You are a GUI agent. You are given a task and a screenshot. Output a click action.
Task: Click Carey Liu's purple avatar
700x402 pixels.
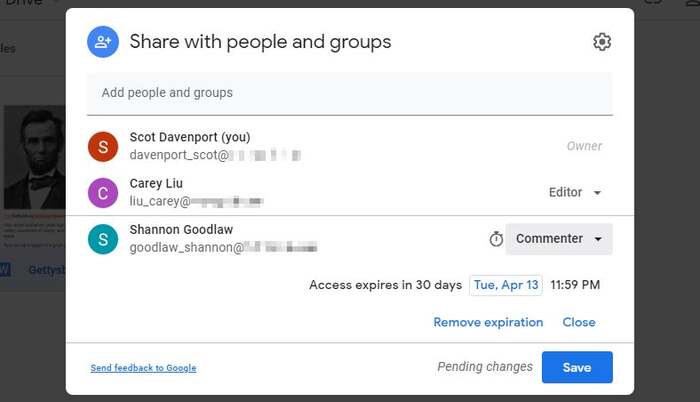click(x=103, y=192)
